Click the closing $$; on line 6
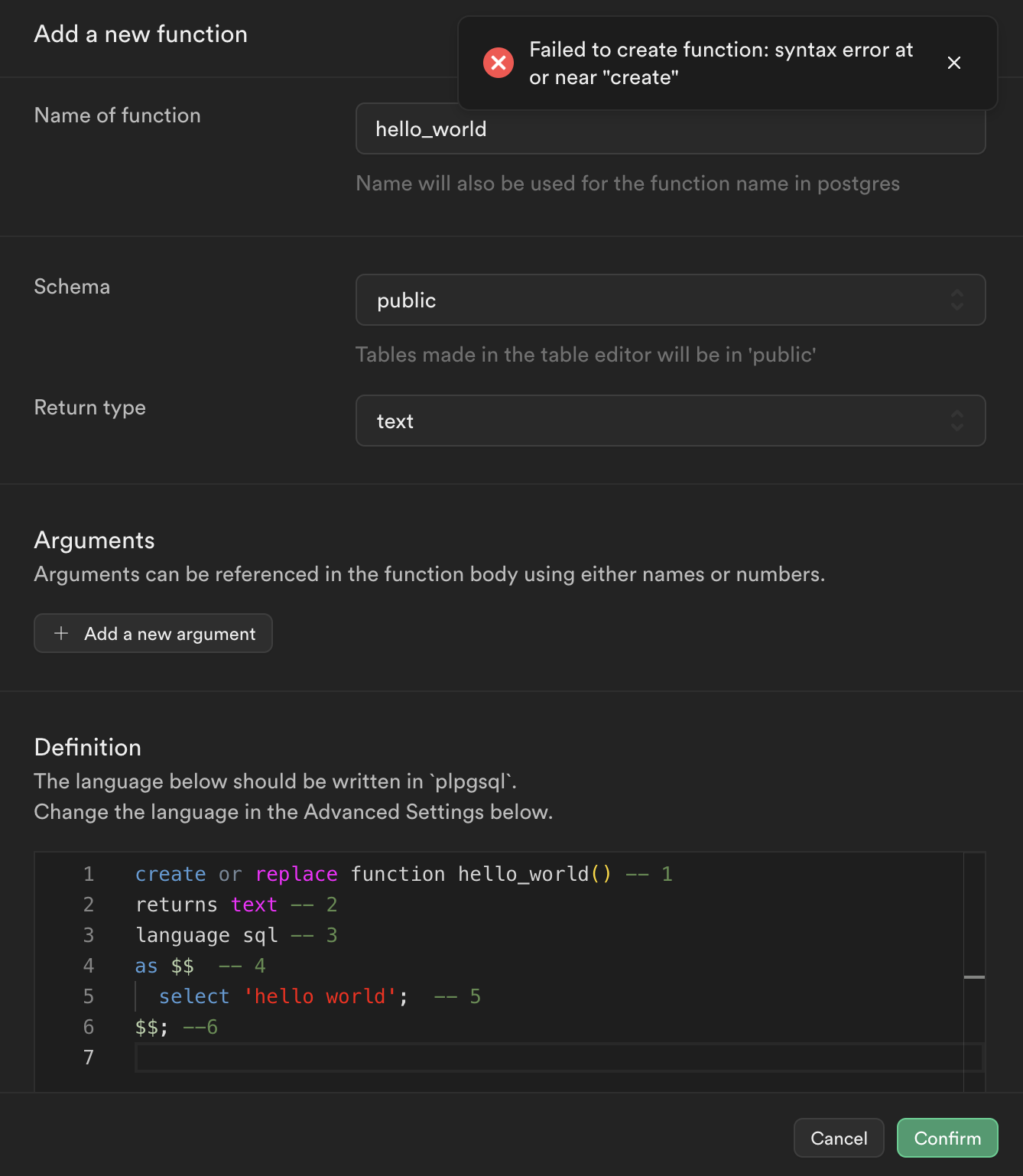This screenshot has height=1176, width=1023. tap(151, 1027)
